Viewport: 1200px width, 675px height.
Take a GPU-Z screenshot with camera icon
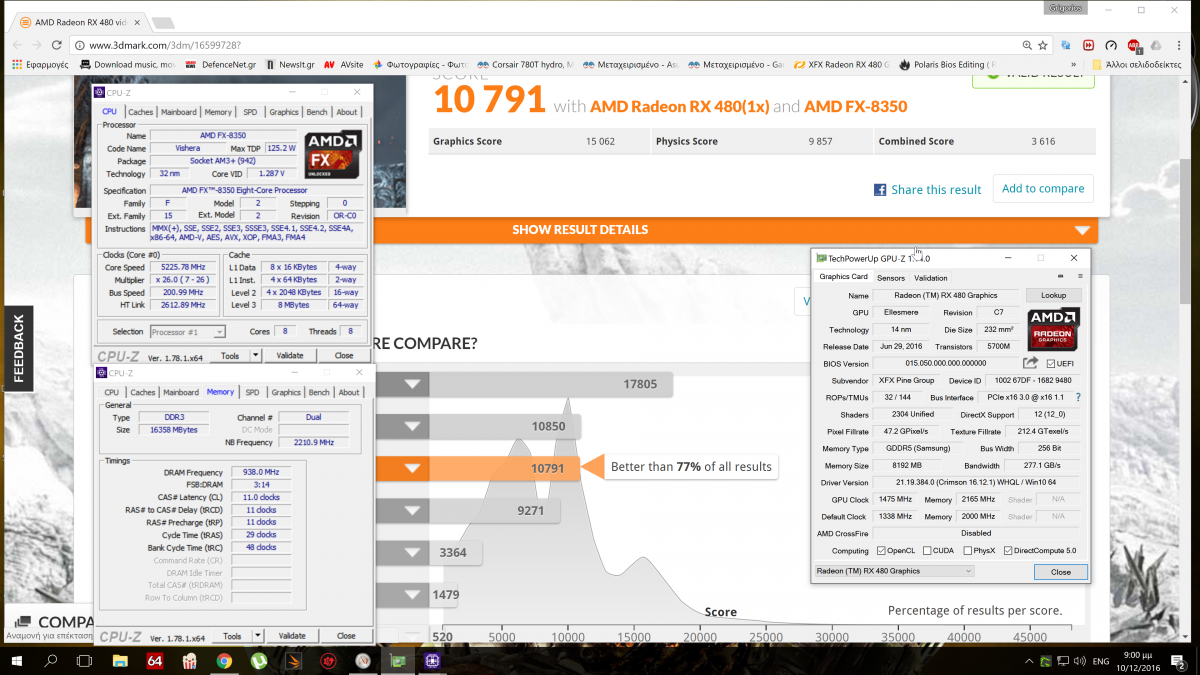(1061, 277)
